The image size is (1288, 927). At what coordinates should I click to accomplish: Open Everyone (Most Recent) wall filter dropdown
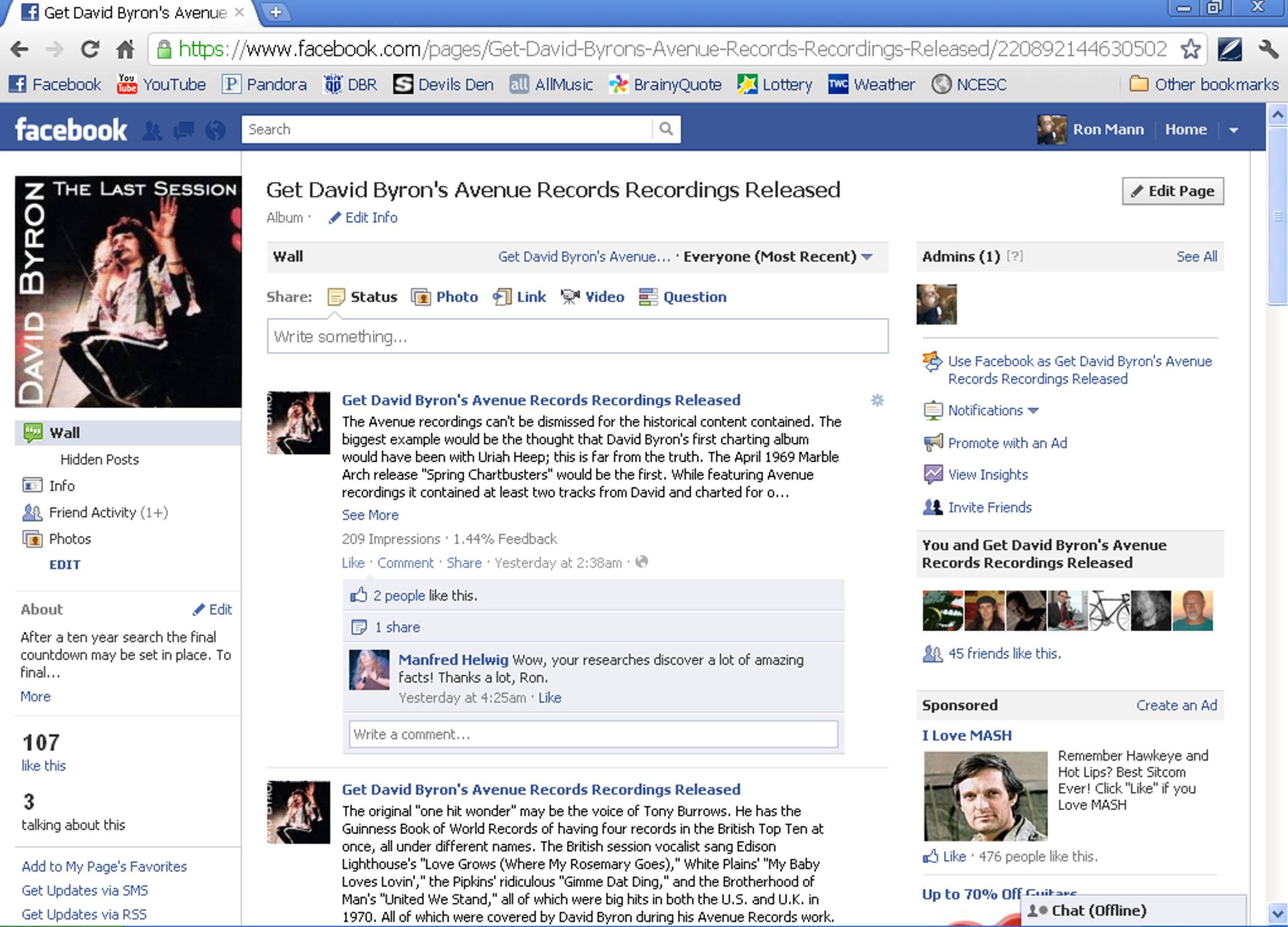pyautogui.click(x=778, y=257)
